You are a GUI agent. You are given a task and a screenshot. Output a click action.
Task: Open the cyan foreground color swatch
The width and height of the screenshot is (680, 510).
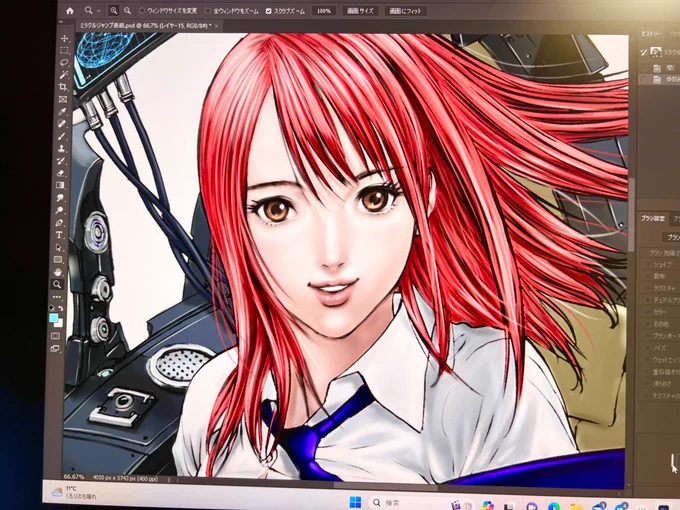(53, 318)
